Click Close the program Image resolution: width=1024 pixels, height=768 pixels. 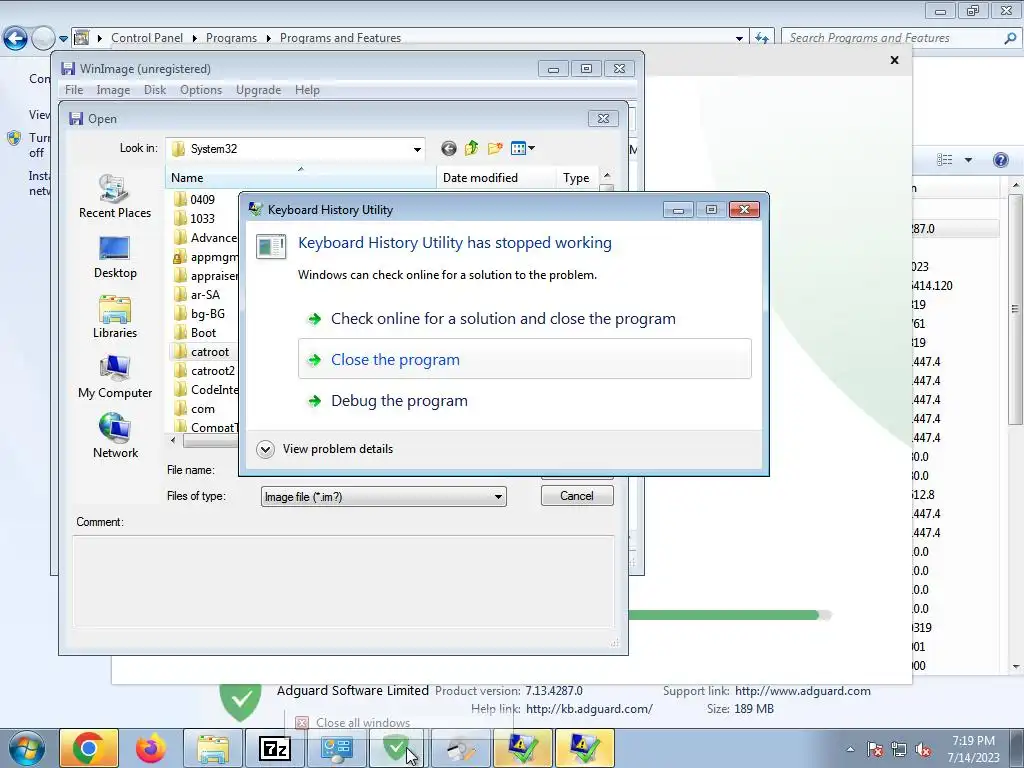(524, 359)
